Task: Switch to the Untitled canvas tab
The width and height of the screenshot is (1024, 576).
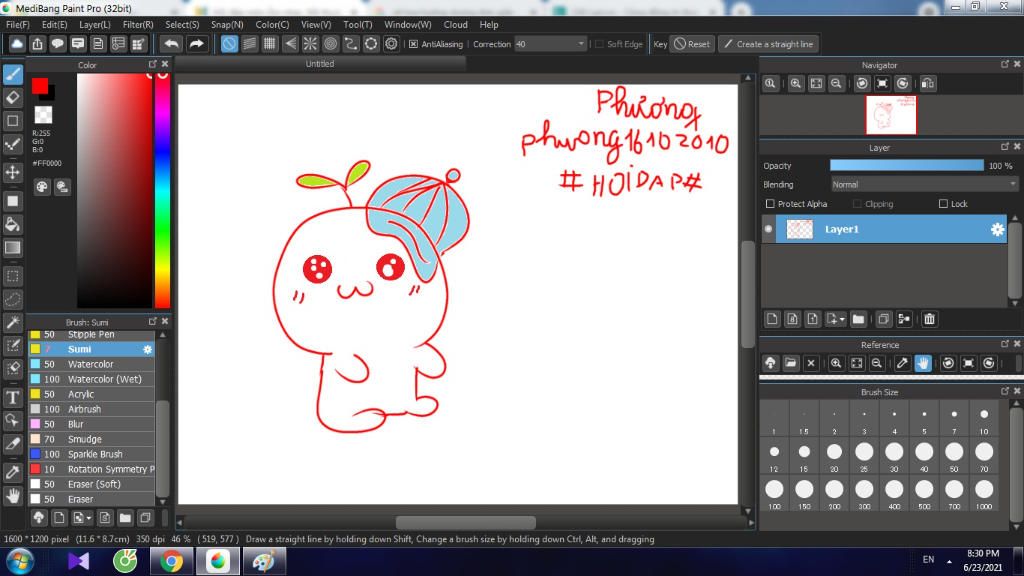Action: [320, 63]
